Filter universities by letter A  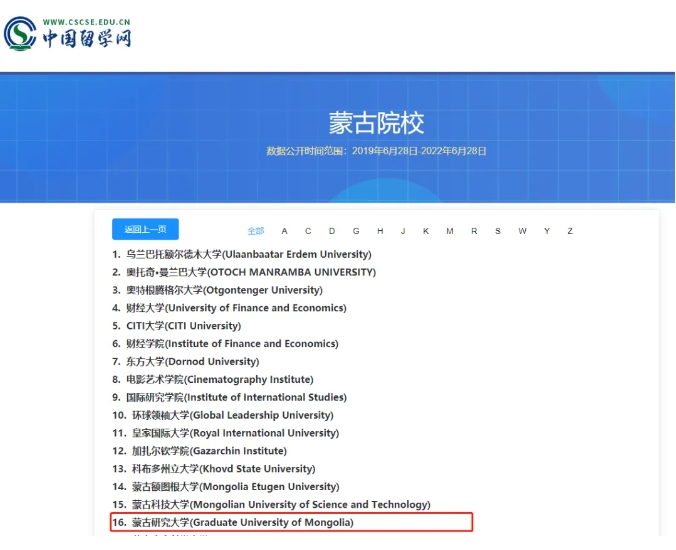(285, 231)
